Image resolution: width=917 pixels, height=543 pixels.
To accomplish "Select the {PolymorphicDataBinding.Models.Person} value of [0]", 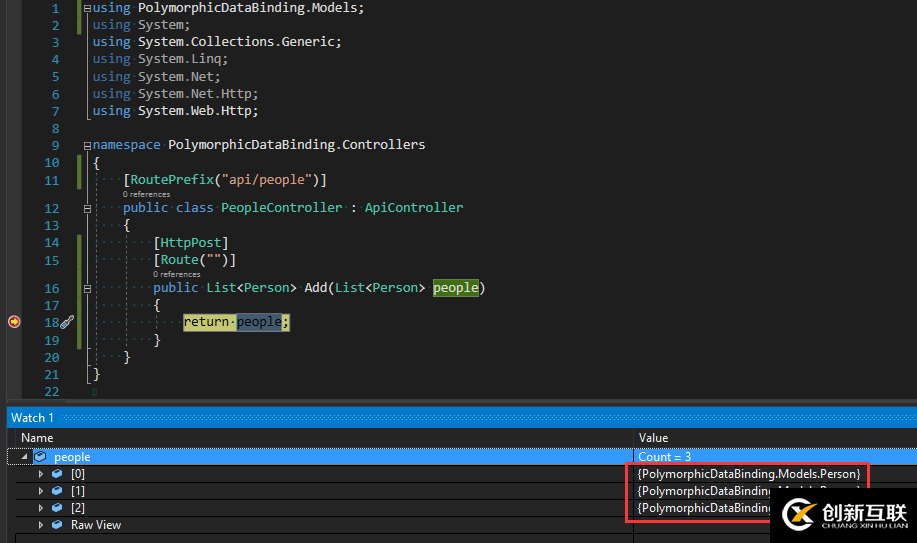I will coord(749,473).
